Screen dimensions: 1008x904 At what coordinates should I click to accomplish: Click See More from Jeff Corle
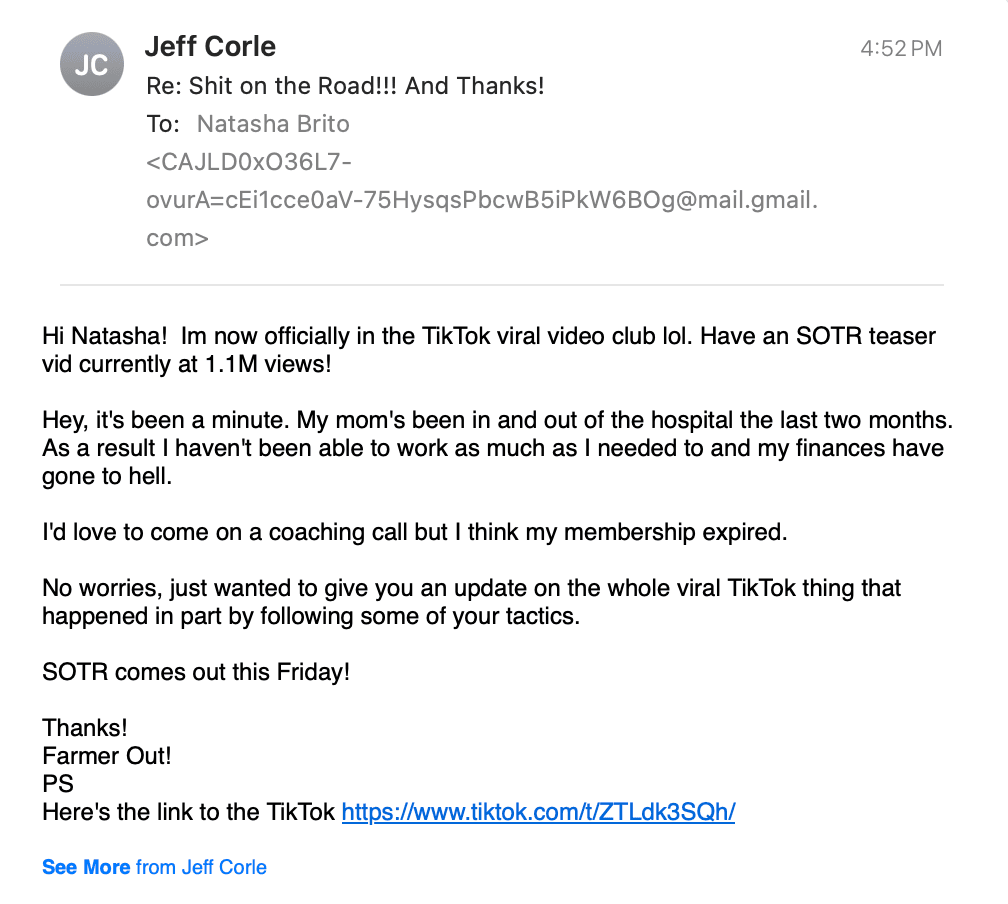point(154,867)
